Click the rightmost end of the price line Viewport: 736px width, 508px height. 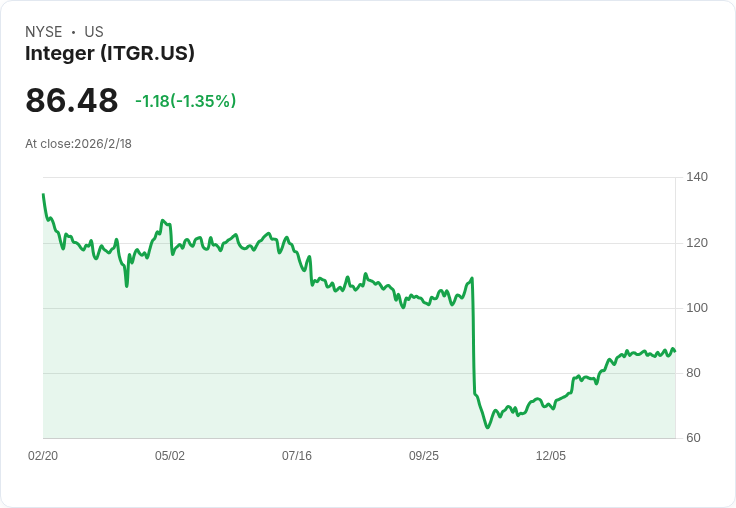coord(675,351)
